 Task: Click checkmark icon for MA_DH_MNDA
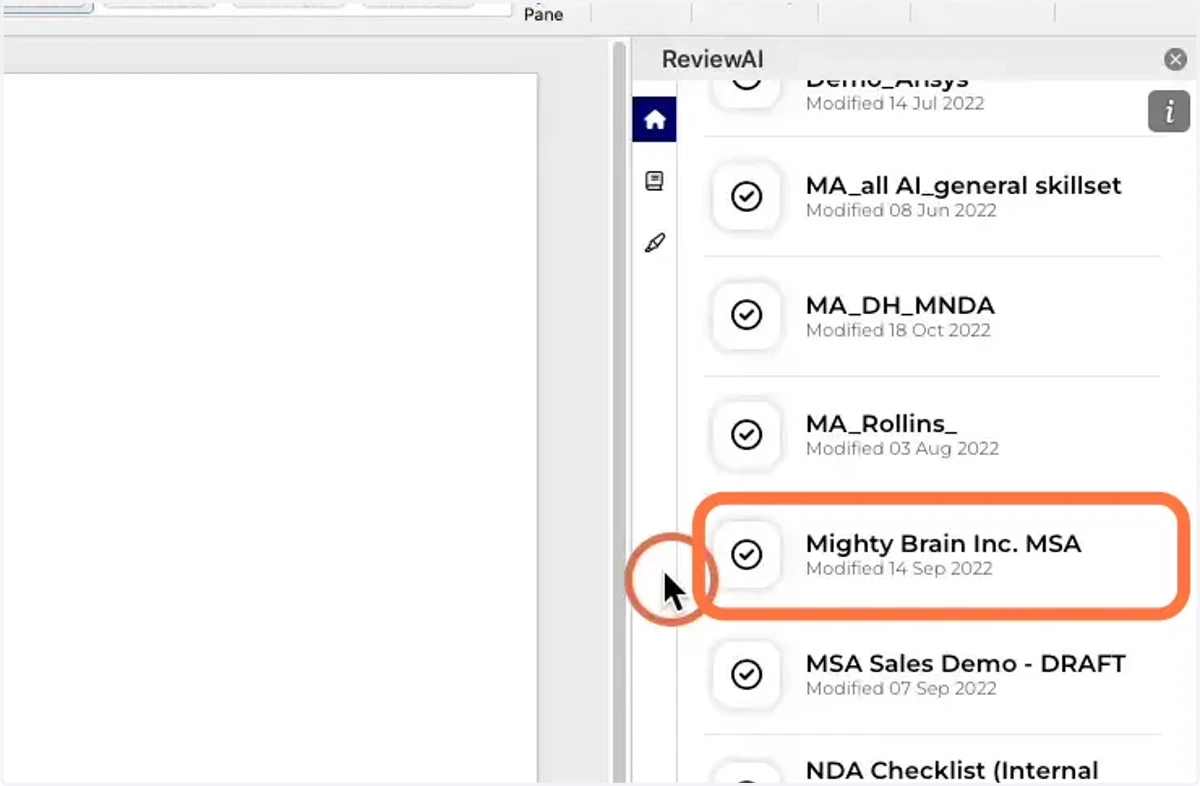pos(746,316)
